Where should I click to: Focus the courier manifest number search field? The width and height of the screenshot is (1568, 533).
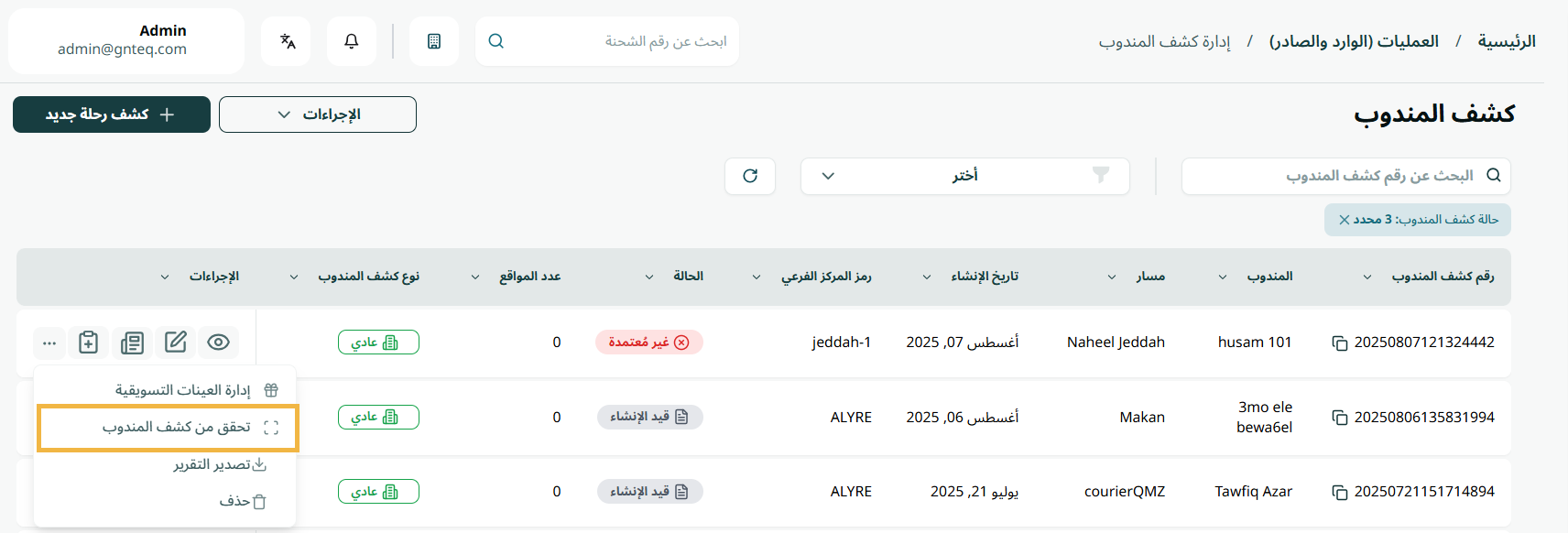tap(1346, 176)
